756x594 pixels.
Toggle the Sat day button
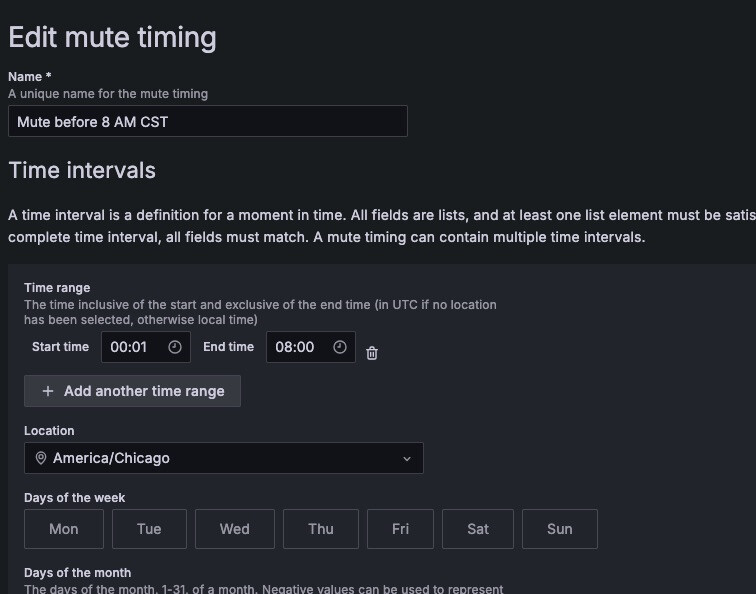[x=478, y=529]
